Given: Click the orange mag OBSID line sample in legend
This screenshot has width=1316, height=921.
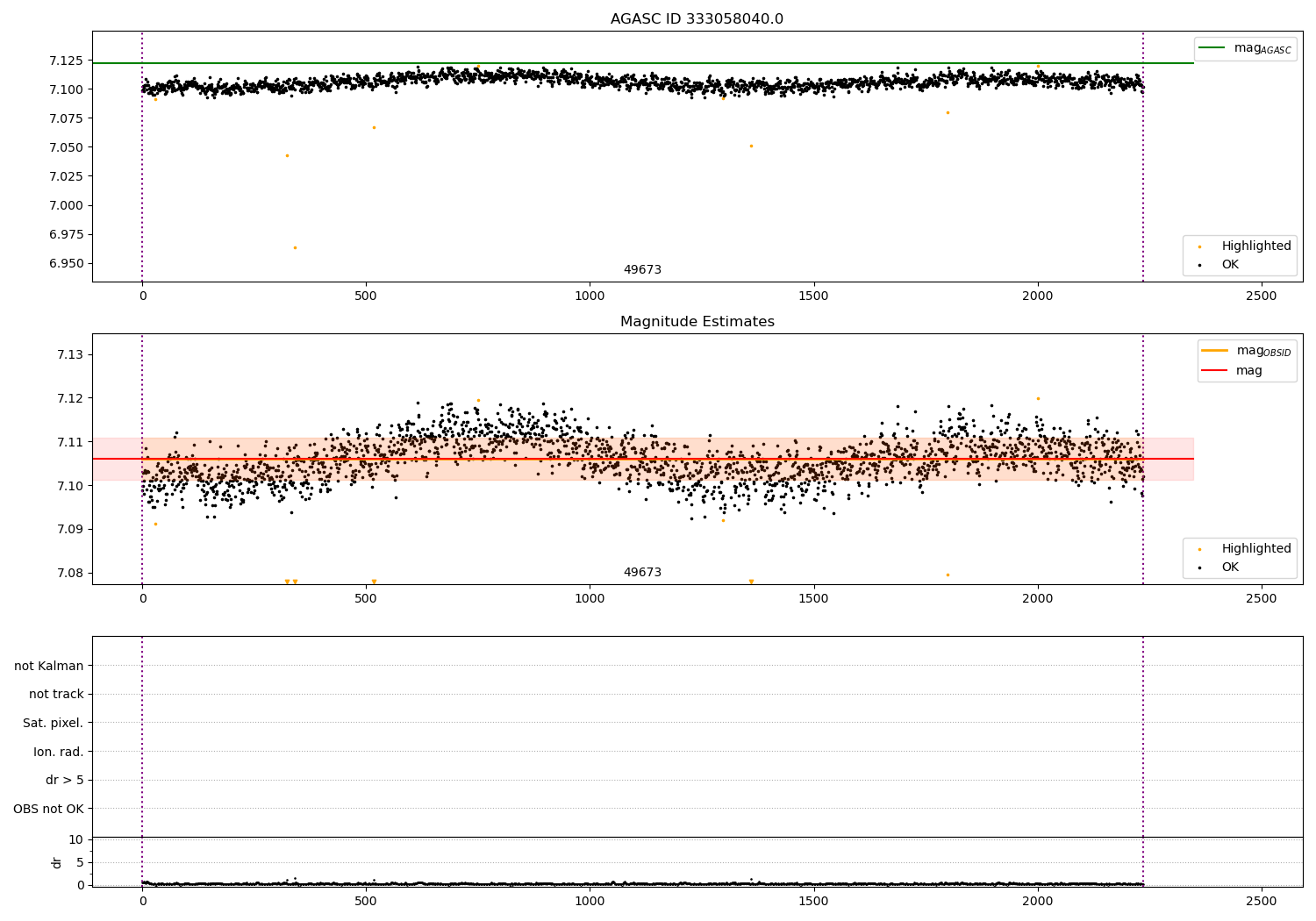Looking at the screenshot, I should pos(1215,351).
